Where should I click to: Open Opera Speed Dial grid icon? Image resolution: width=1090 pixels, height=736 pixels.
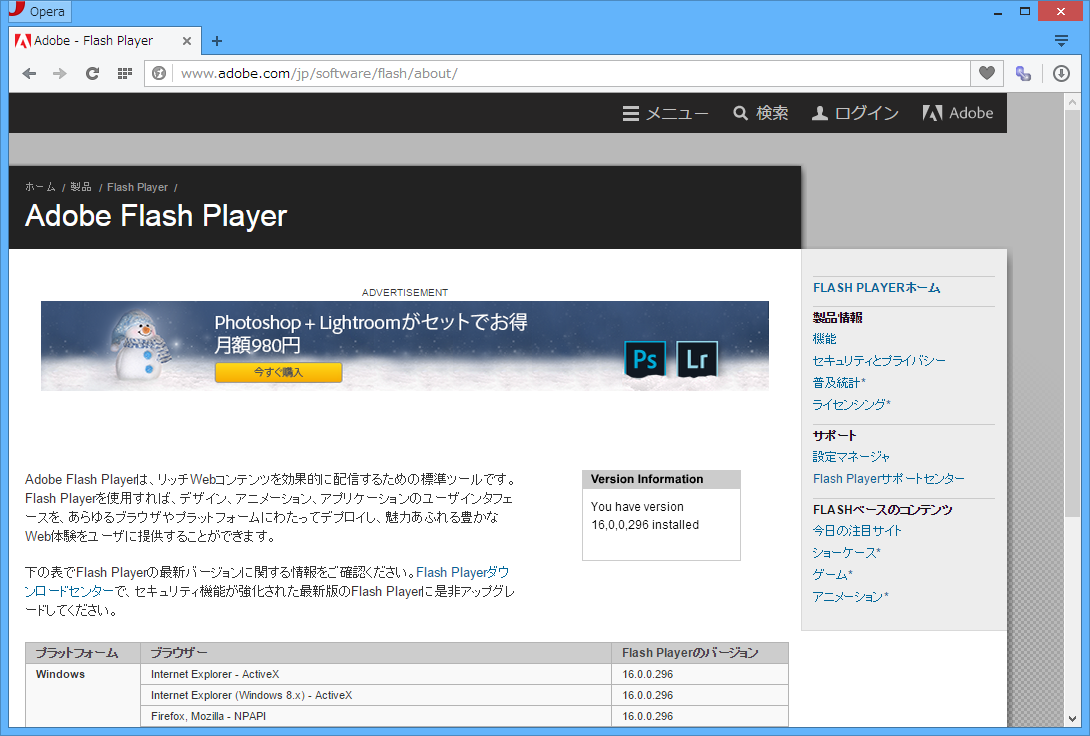(124, 73)
